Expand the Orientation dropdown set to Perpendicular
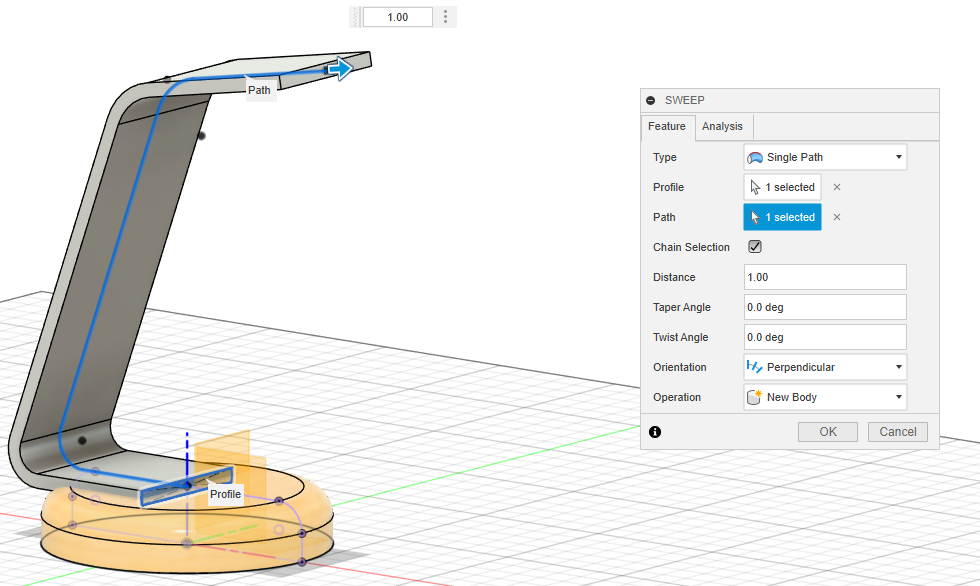The height and width of the screenshot is (586, 980). (x=825, y=367)
